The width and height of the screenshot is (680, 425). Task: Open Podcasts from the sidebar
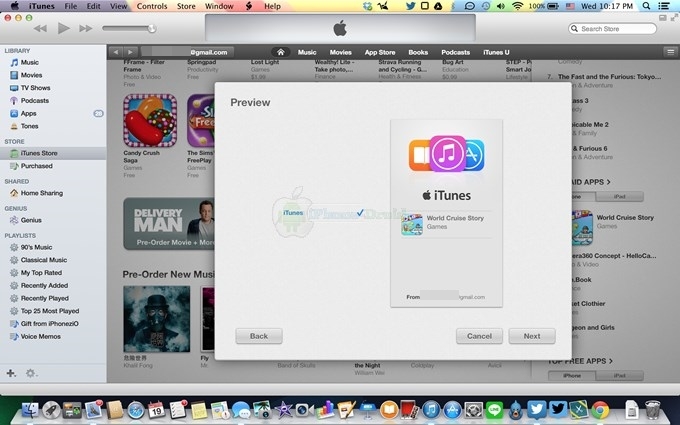[34, 101]
